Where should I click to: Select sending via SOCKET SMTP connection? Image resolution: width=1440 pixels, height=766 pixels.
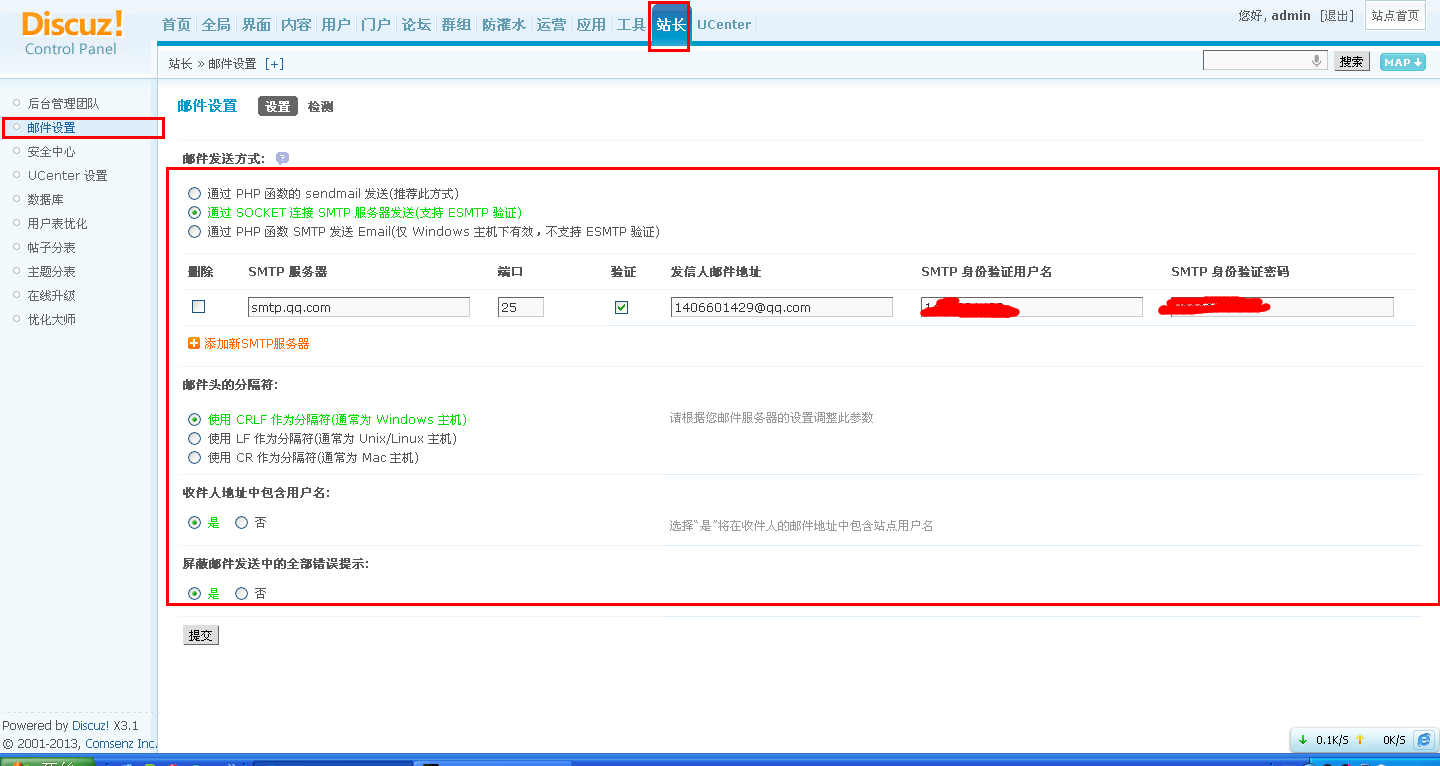tap(194, 213)
